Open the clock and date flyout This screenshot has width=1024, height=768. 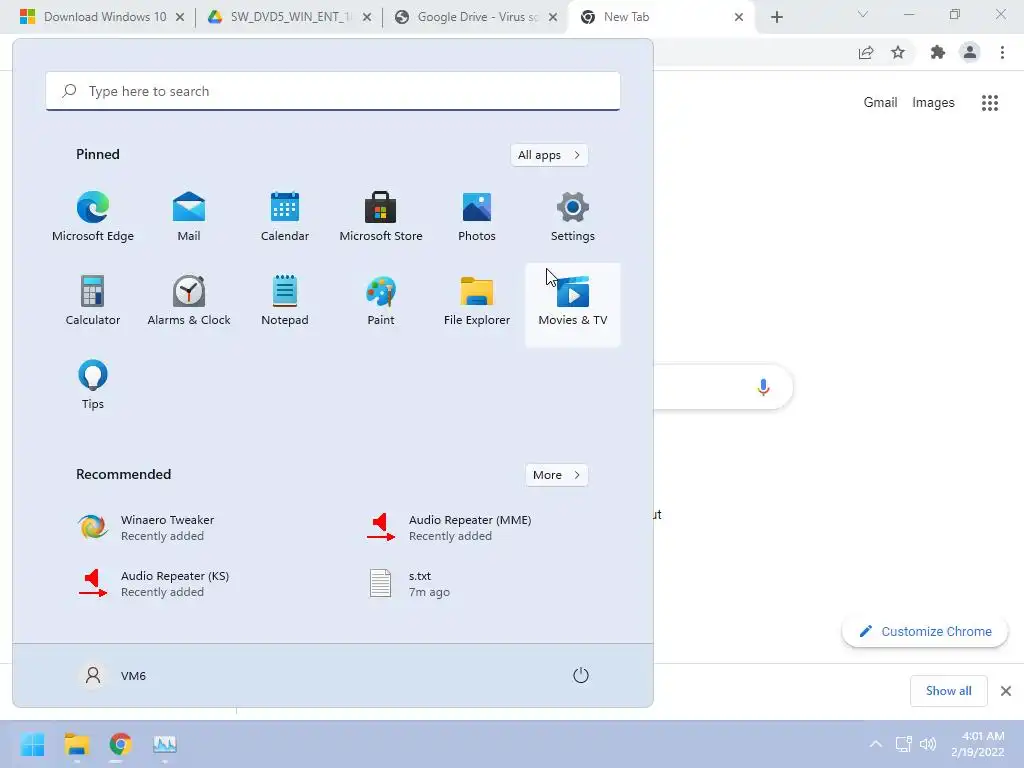coord(977,744)
